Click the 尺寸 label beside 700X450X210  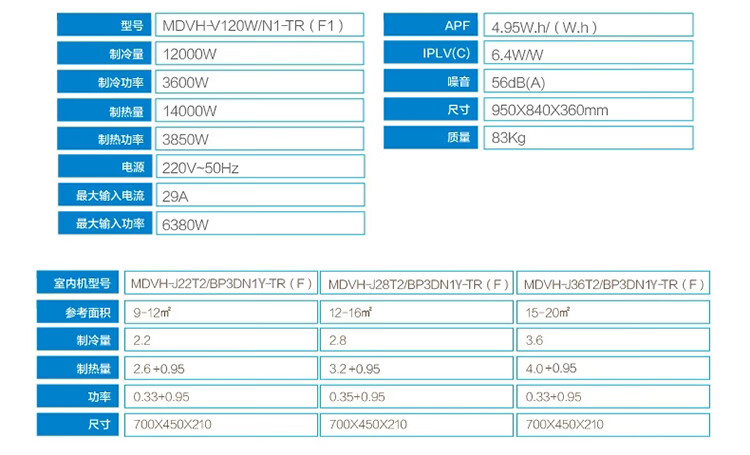coord(77,424)
